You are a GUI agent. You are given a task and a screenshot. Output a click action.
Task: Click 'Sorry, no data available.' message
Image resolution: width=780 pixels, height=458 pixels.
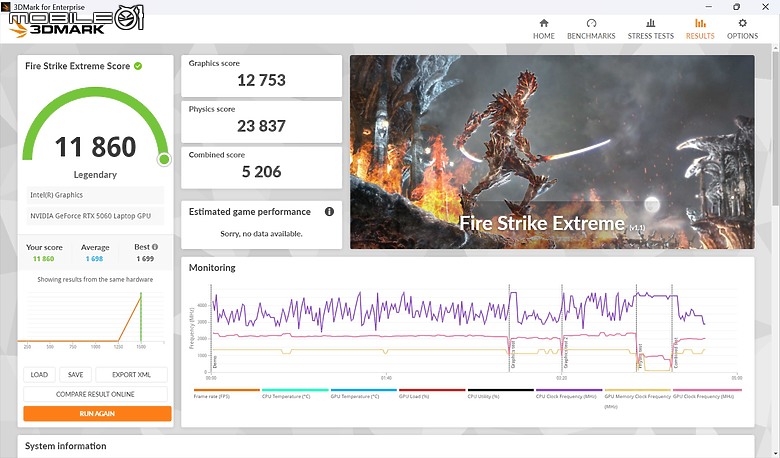coord(261,234)
